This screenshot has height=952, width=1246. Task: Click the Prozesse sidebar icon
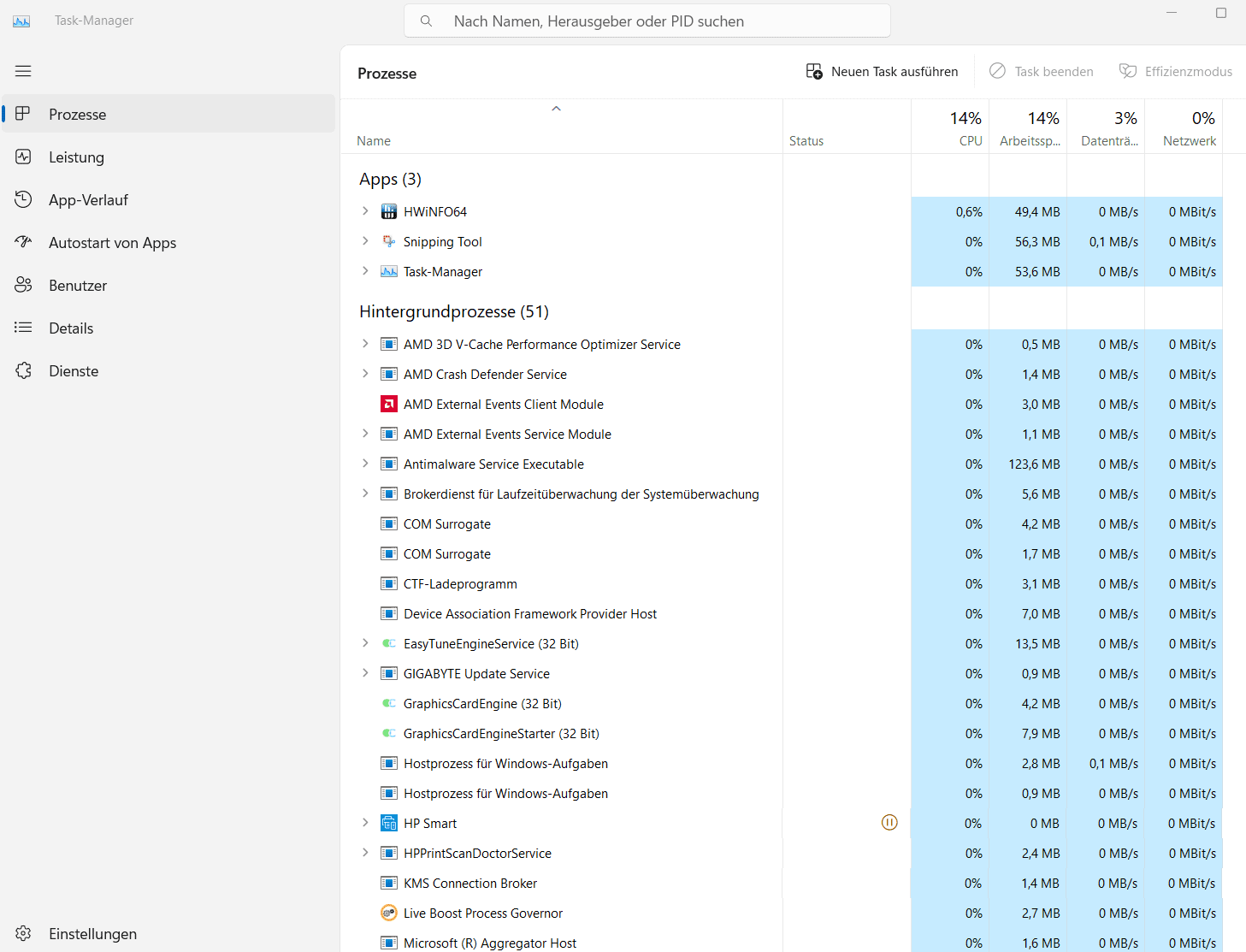click(x=23, y=114)
